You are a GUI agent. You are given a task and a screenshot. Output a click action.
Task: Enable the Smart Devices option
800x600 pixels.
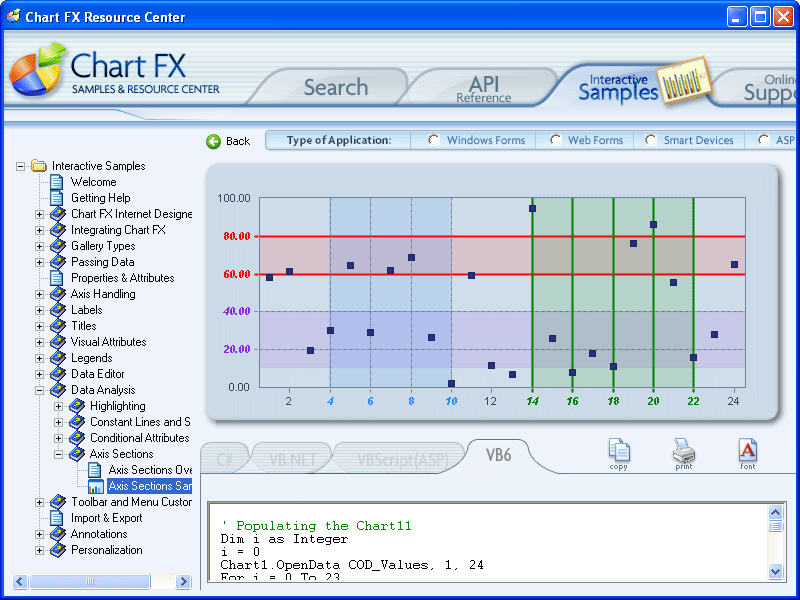click(x=651, y=140)
